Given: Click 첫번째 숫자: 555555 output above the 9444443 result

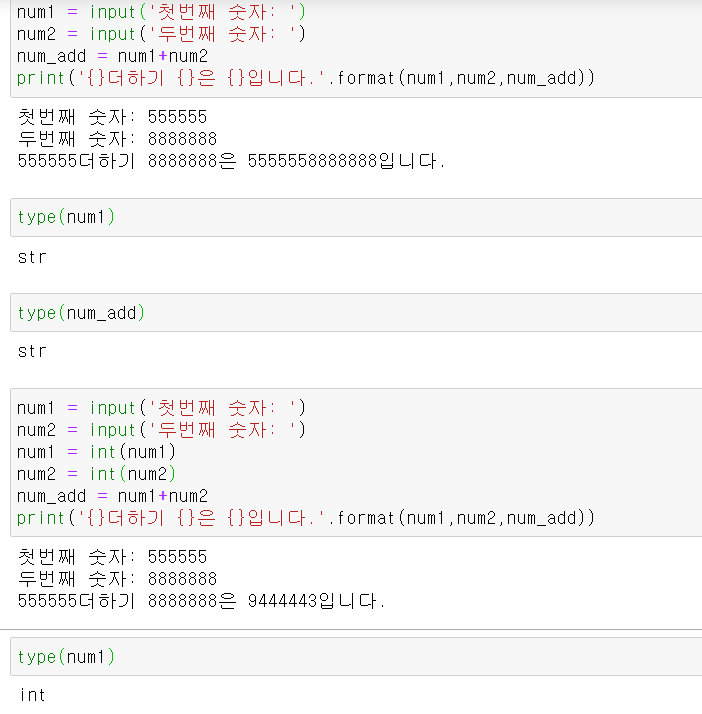Looking at the screenshot, I should 112,557.
